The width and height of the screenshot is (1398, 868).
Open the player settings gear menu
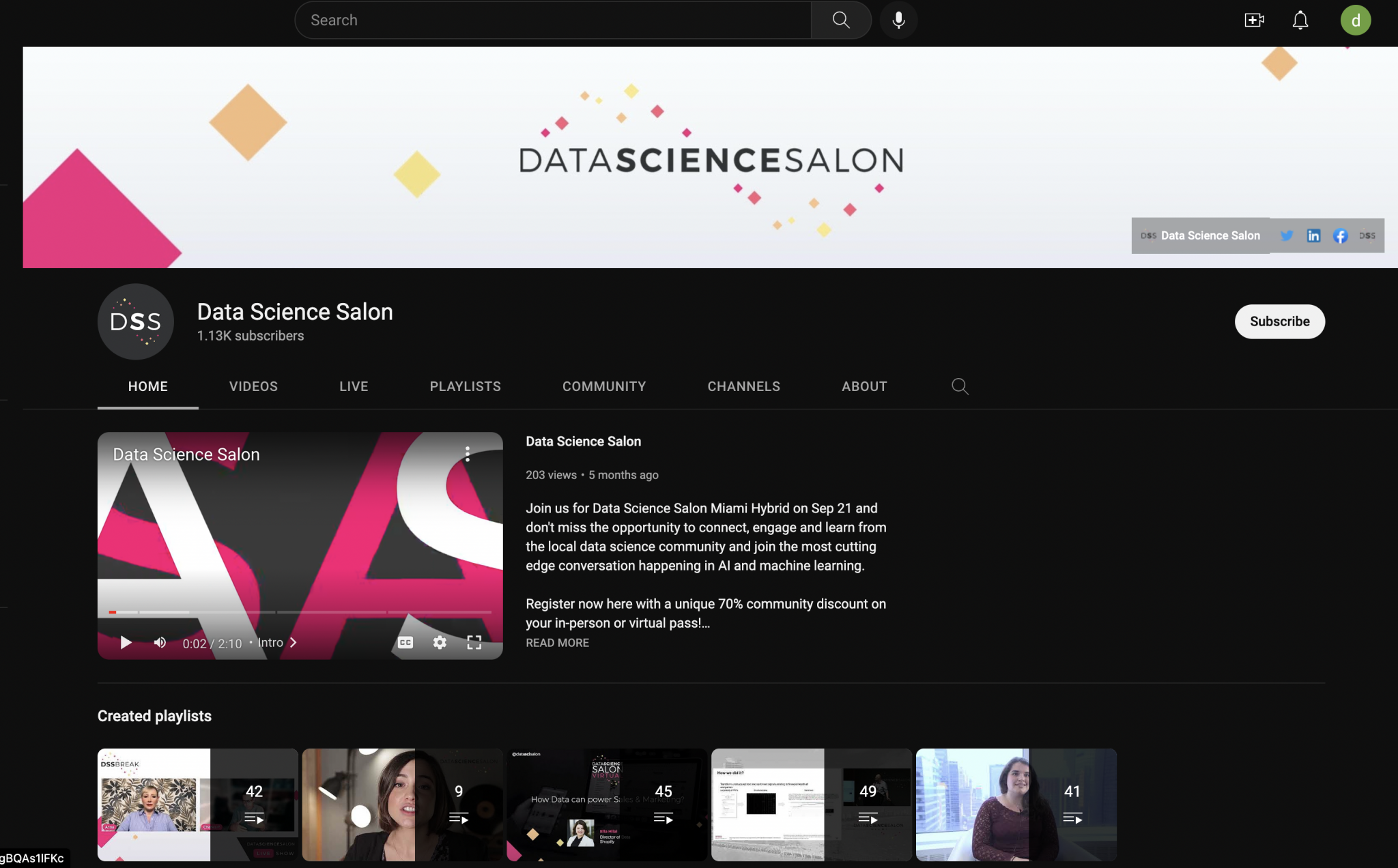click(439, 642)
